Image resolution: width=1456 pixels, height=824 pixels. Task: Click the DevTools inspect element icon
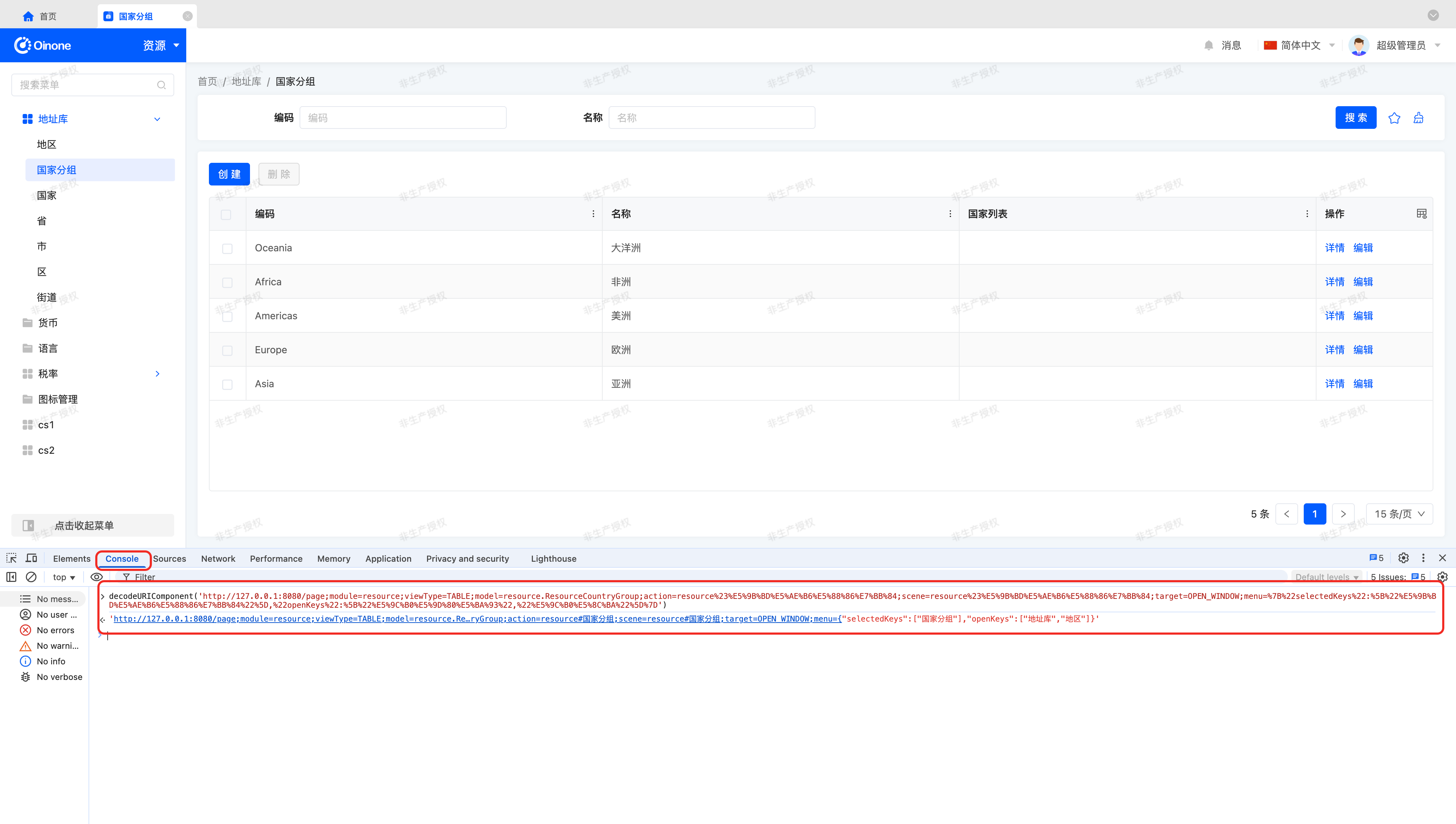pyautogui.click(x=11, y=558)
